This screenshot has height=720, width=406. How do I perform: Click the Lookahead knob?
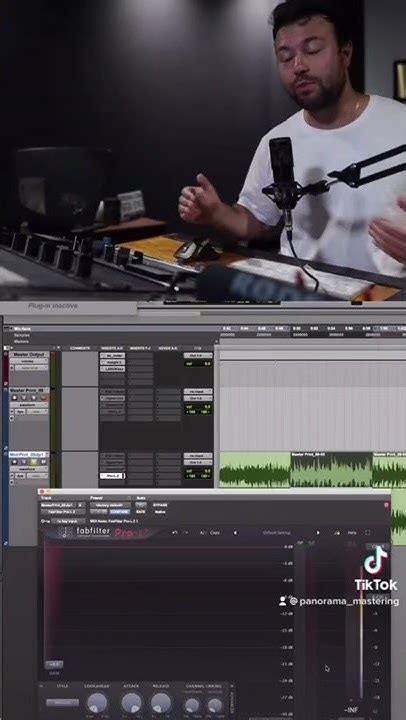[x=97, y=703]
